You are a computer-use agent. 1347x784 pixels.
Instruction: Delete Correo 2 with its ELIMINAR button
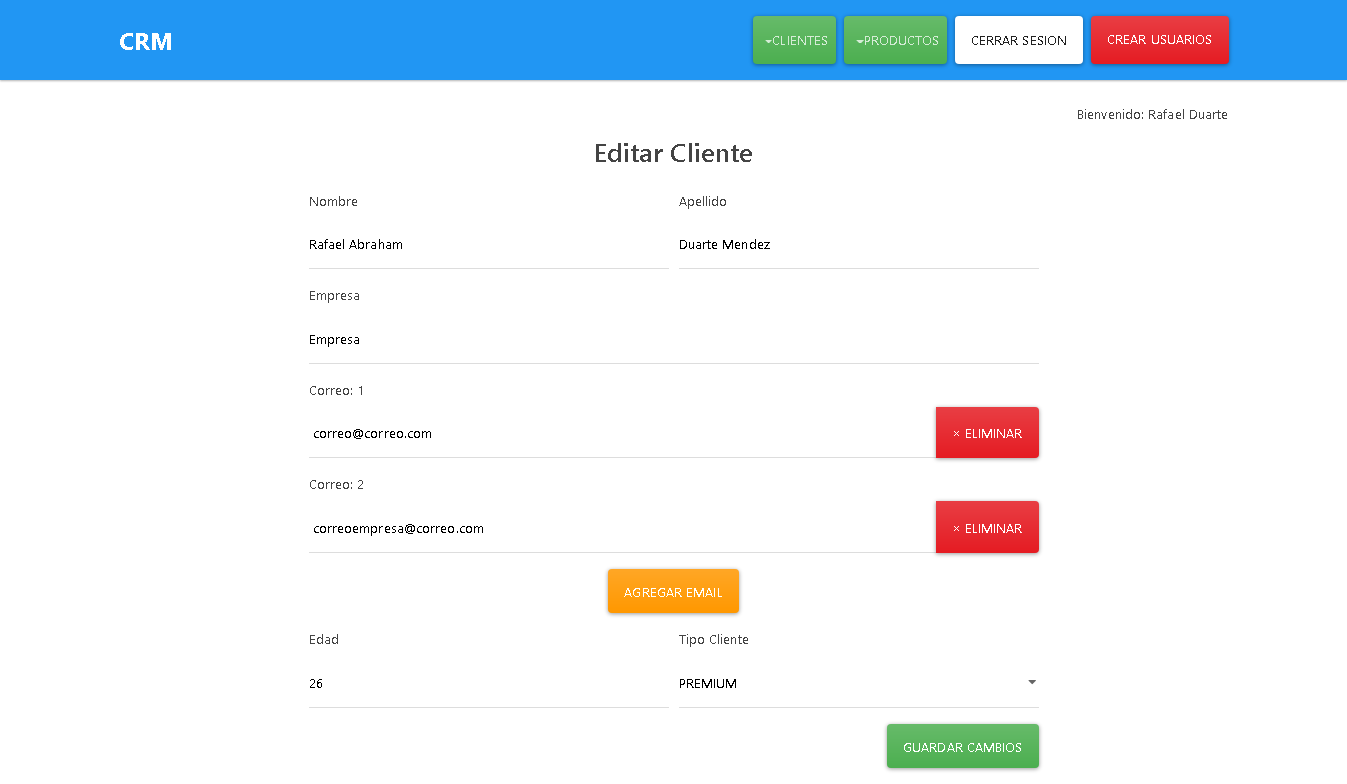pos(987,527)
